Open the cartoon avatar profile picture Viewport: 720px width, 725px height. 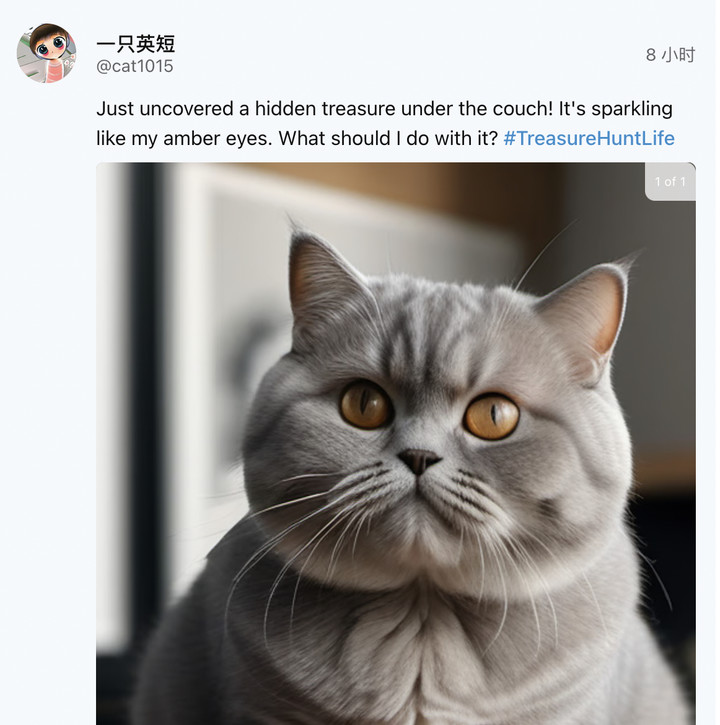47,53
